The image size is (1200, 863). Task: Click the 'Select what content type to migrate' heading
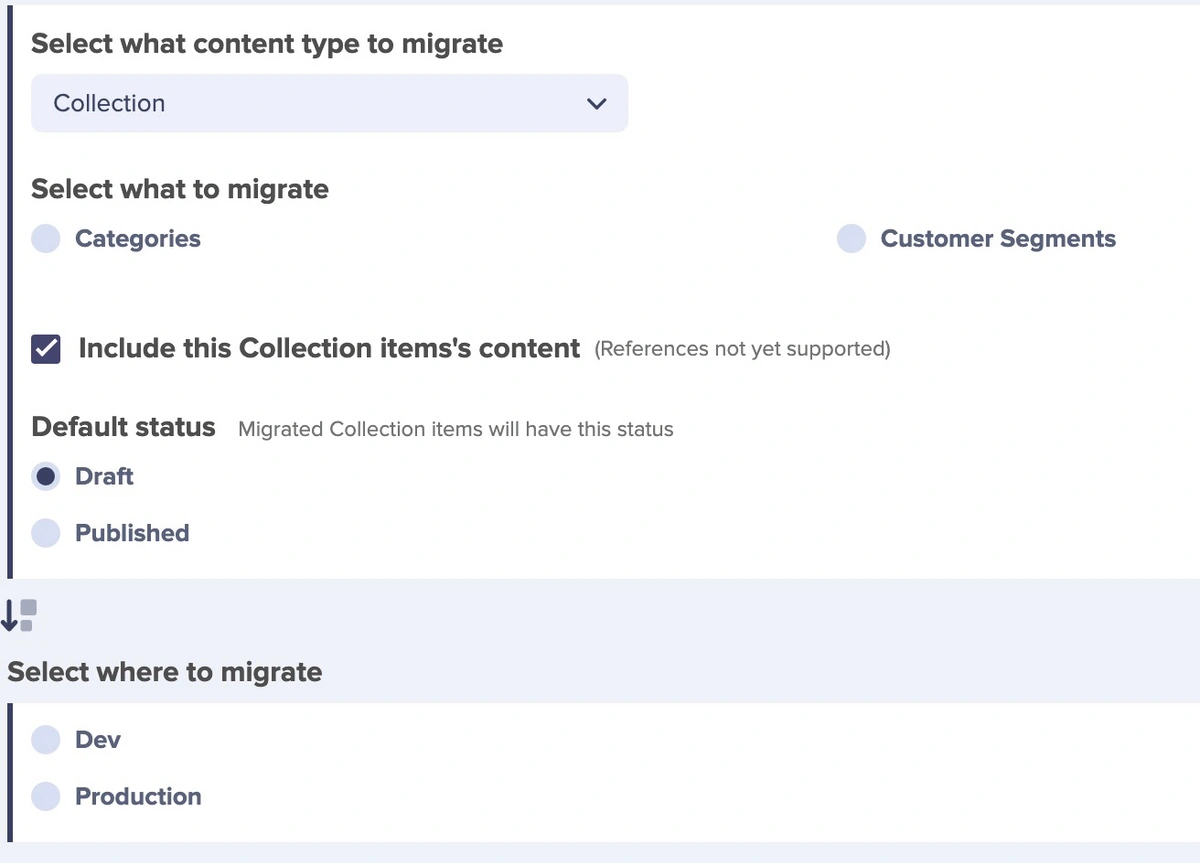[267, 44]
